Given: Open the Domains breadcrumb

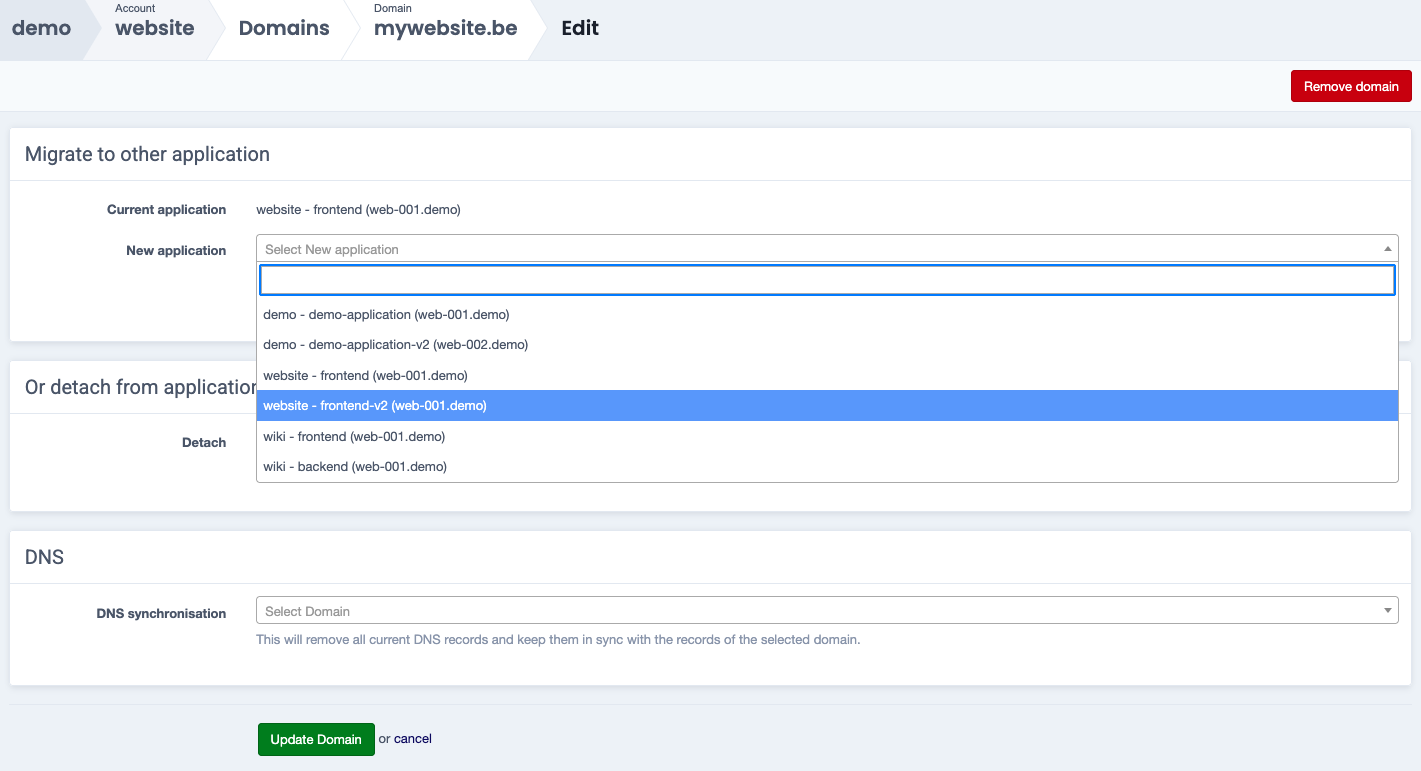Looking at the screenshot, I should pyautogui.click(x=284, y=28).
